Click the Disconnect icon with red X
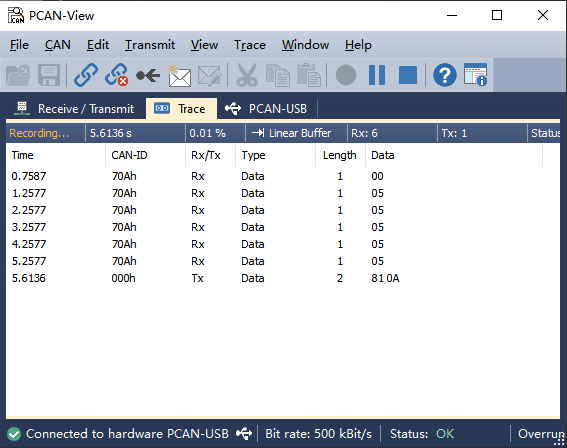This screenshot has height=448, width=567. point(116,75)
